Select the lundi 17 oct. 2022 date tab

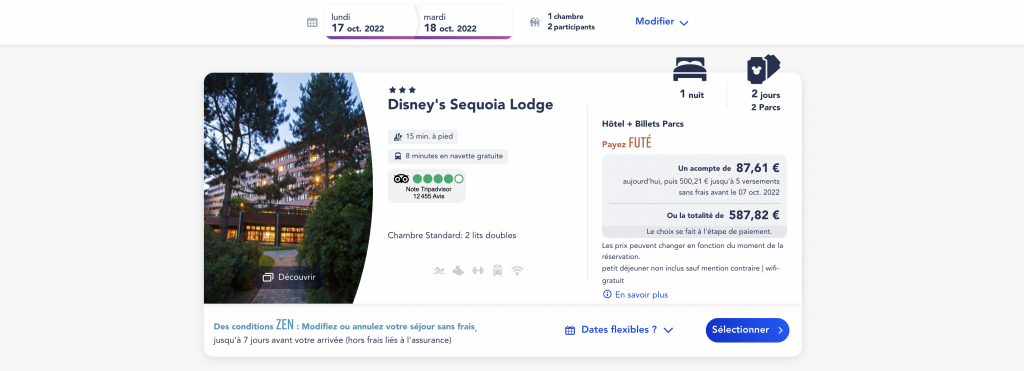370,22
